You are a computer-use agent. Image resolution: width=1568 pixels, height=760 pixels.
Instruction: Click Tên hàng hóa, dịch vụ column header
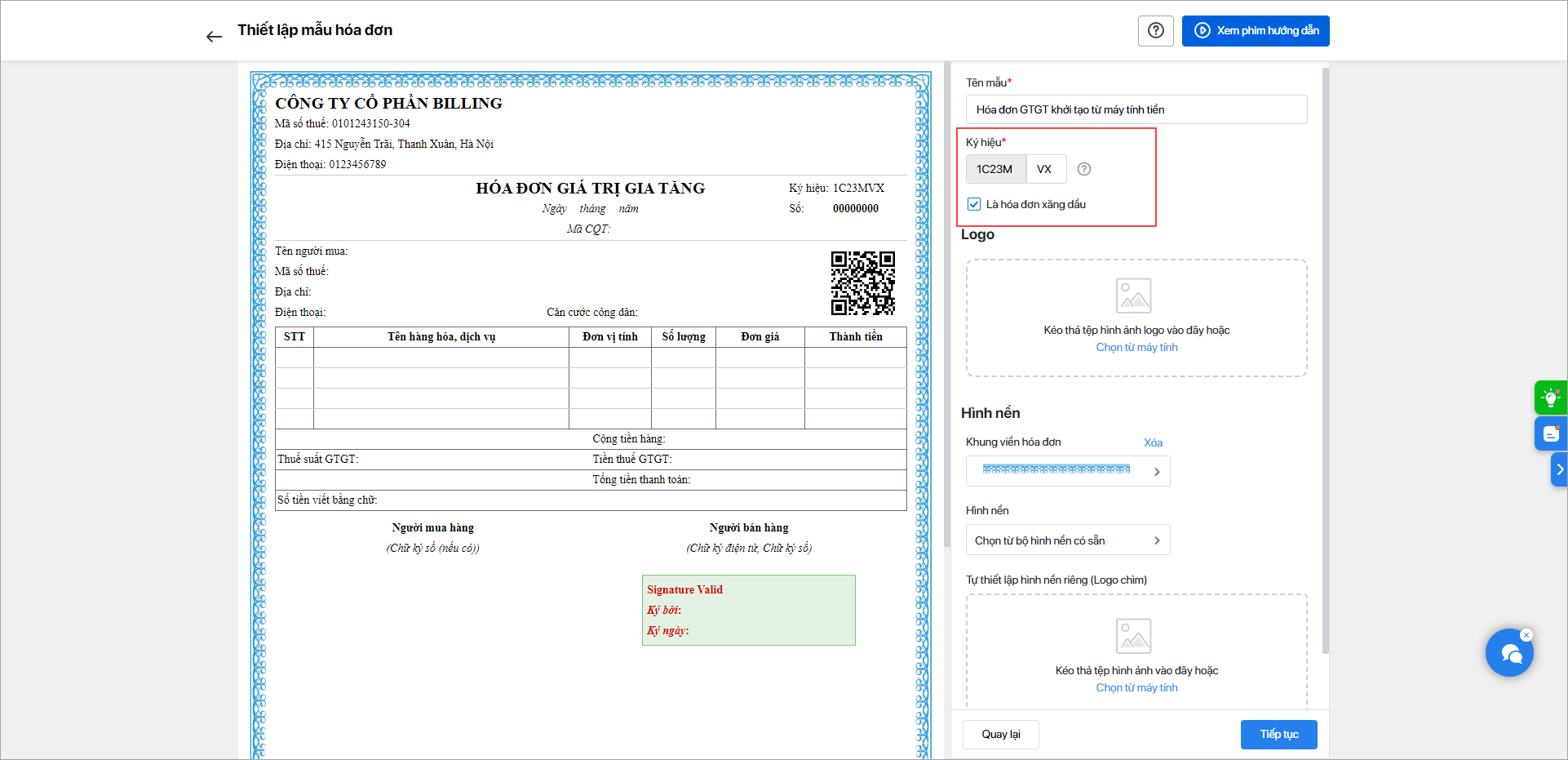pos(441,337)
